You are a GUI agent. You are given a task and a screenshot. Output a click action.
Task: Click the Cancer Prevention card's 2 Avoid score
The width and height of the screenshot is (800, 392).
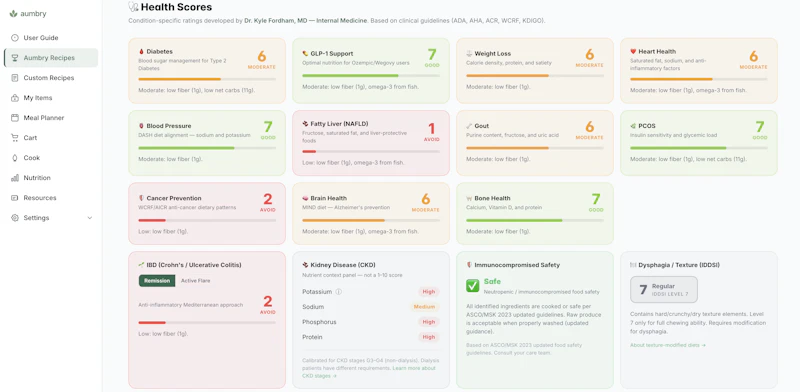pyautogui.click(x=267, y=202)
